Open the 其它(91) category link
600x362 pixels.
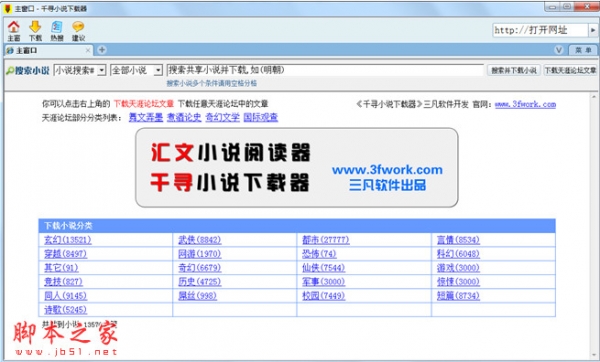pyautogui.click(x=61, y=267)
